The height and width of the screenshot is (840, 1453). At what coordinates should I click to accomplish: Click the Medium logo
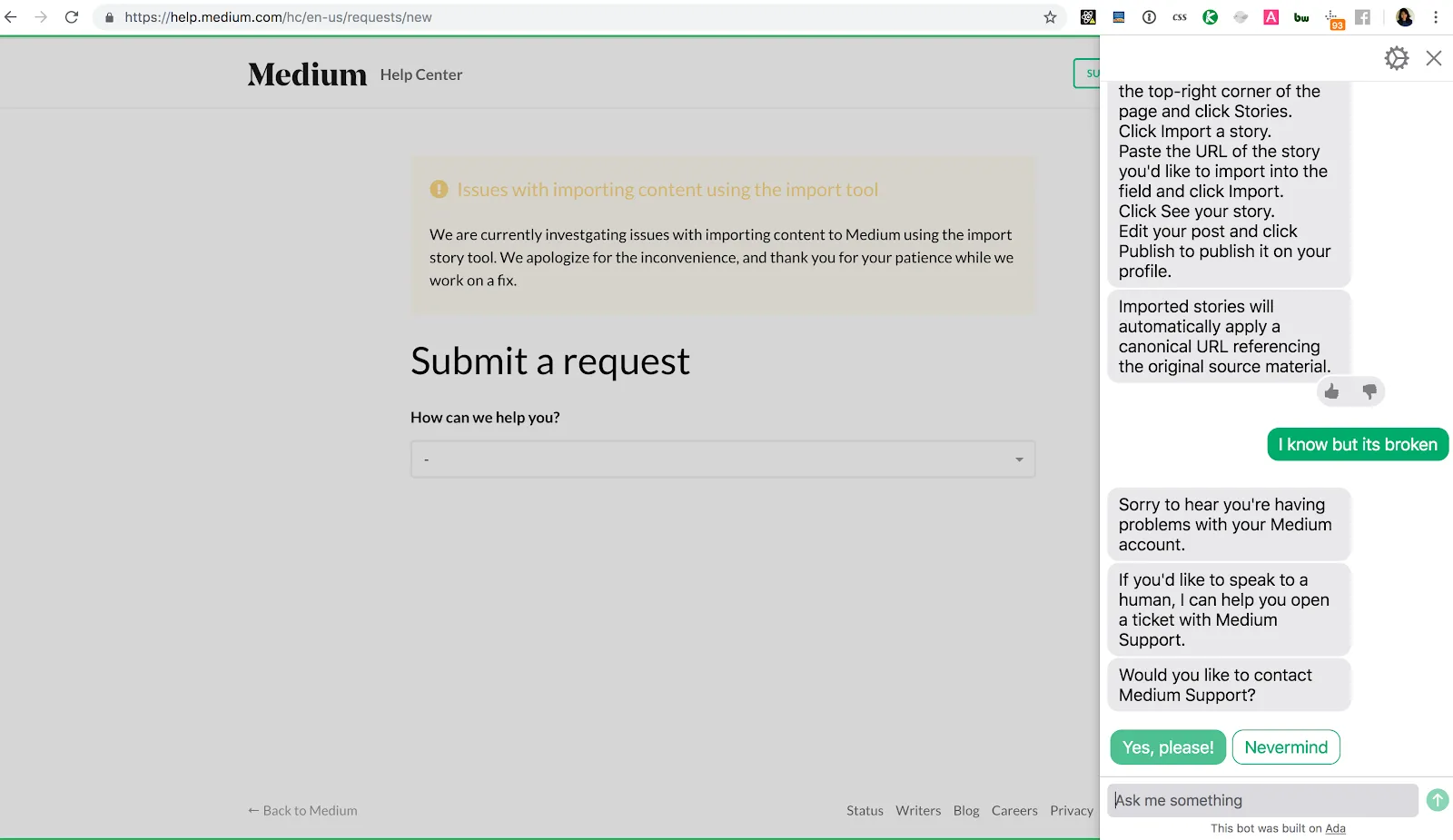pyautogui.click(x=307, y=74)
